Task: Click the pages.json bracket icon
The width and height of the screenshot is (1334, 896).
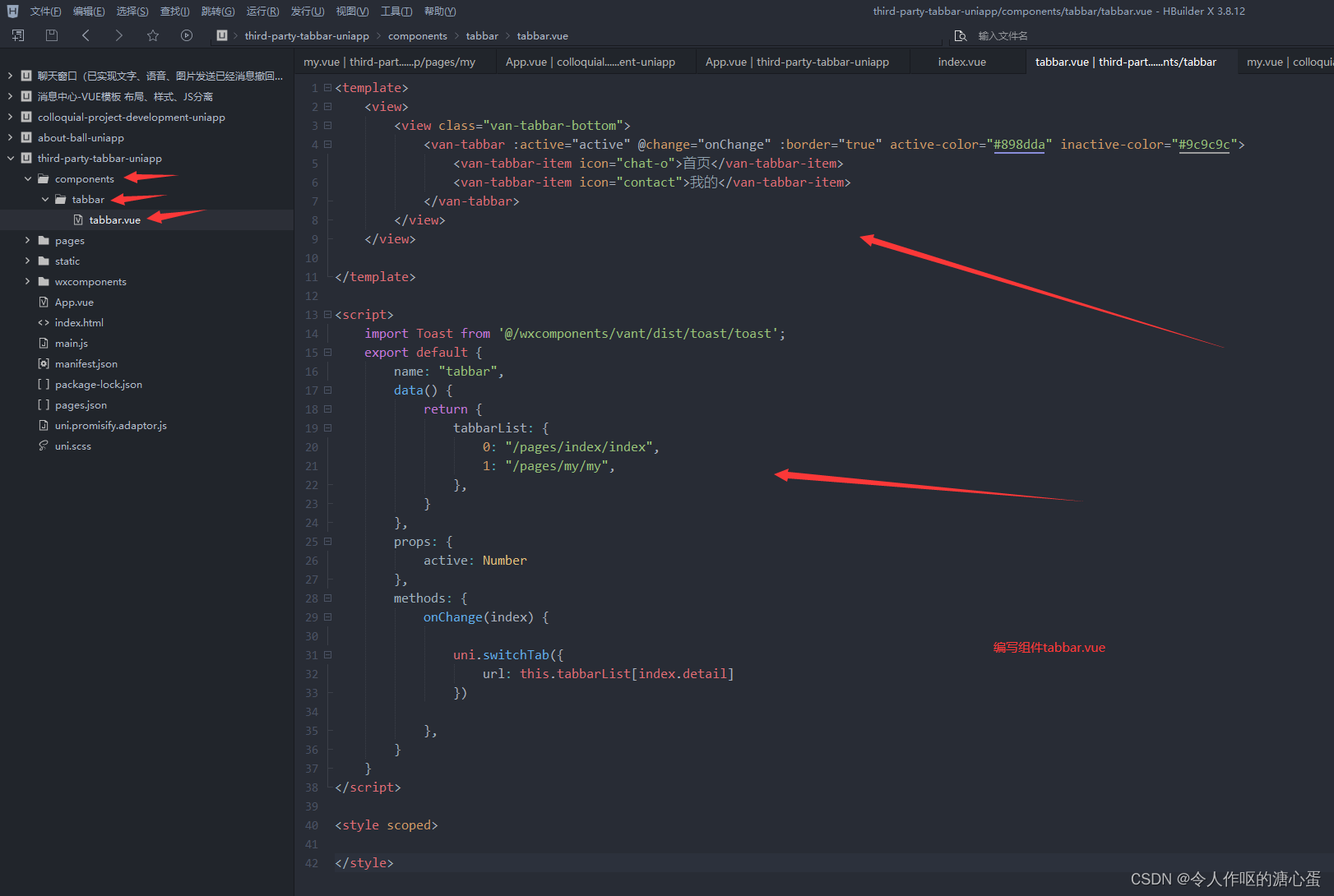Action: pyautogui.click(x=44, y=404)
